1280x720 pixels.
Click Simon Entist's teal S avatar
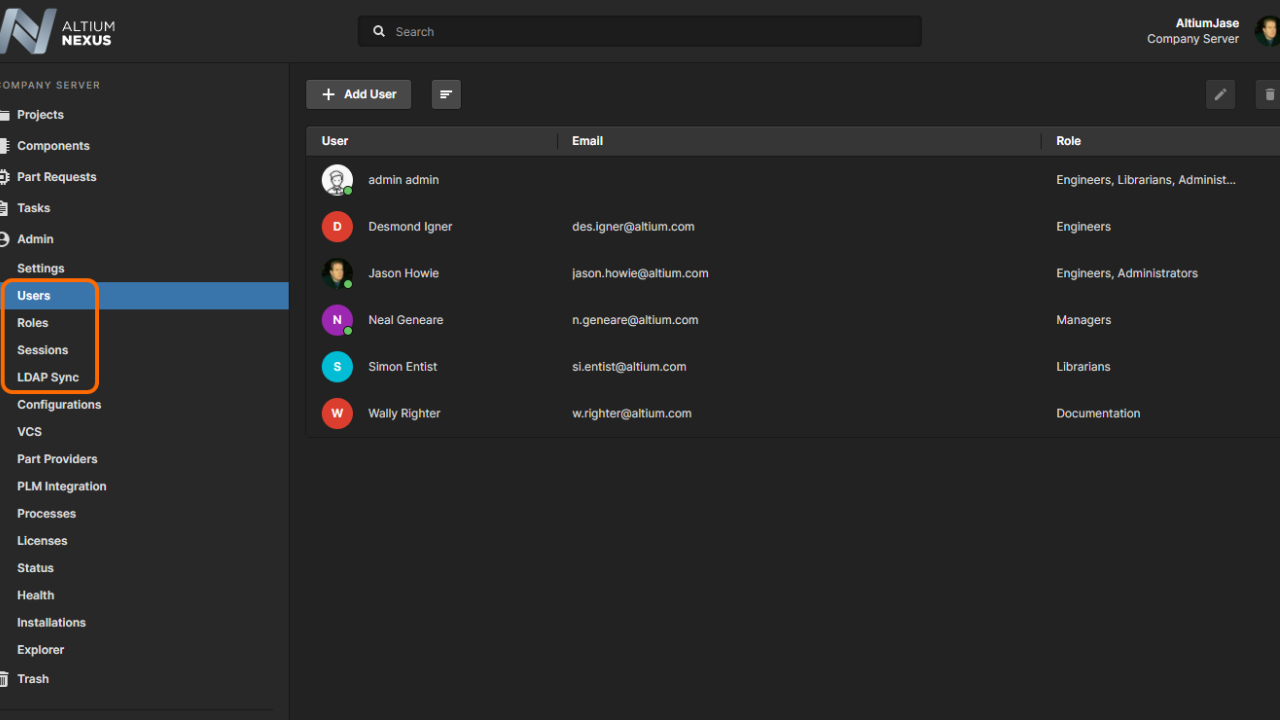point(337,367)
